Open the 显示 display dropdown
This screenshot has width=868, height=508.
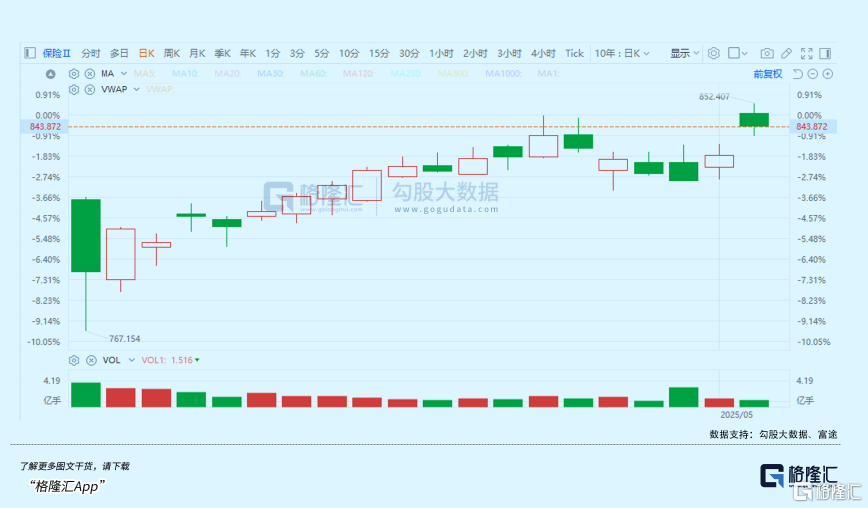pyautogui.click(x=685, y=53)
